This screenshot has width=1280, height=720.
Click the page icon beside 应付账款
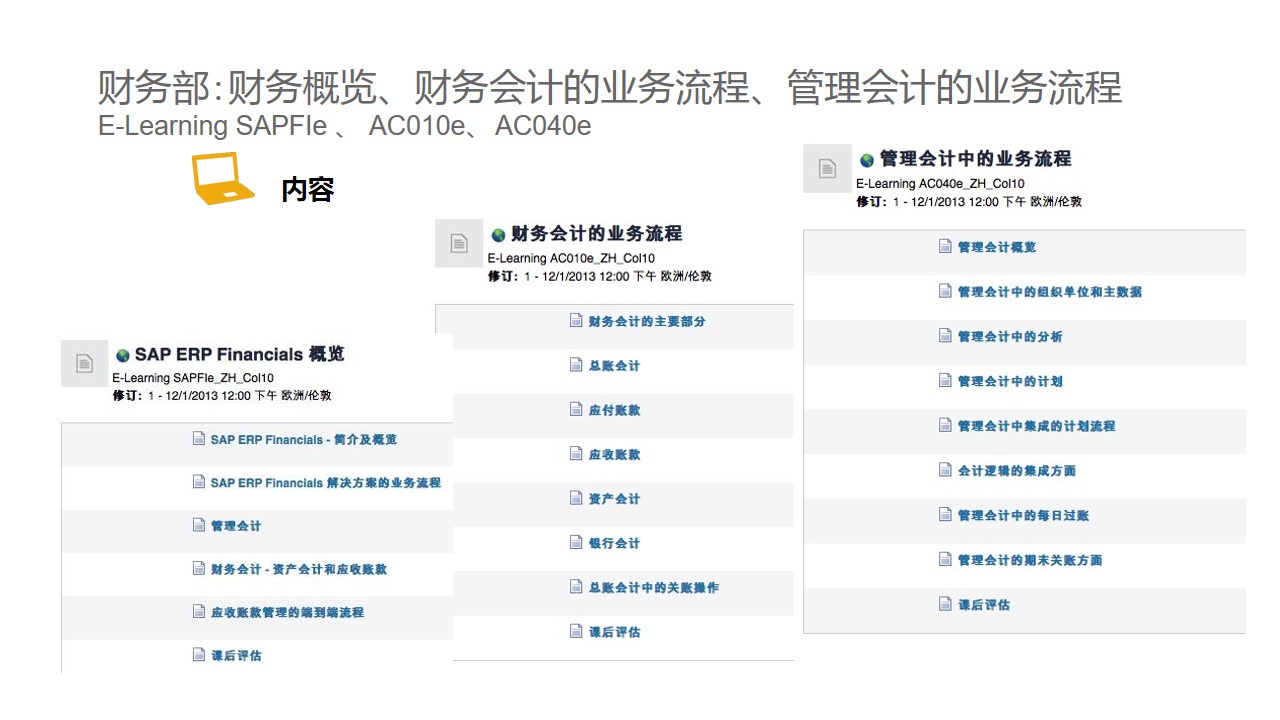pyautogui.click(x=576, y=409)
